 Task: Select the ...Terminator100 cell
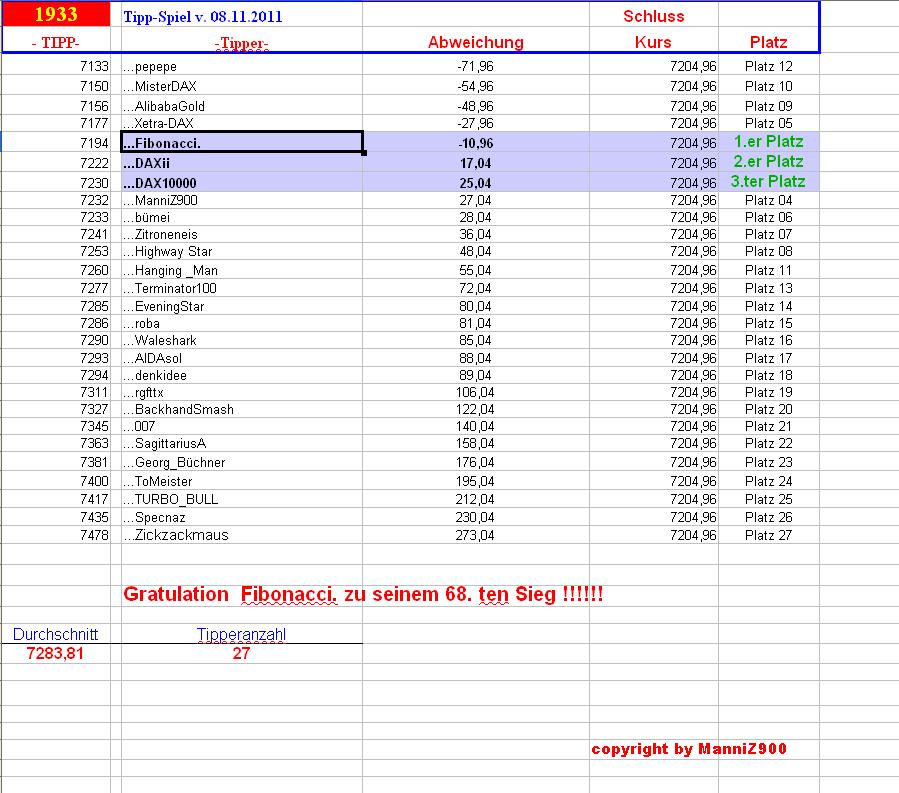pos(241,288)
